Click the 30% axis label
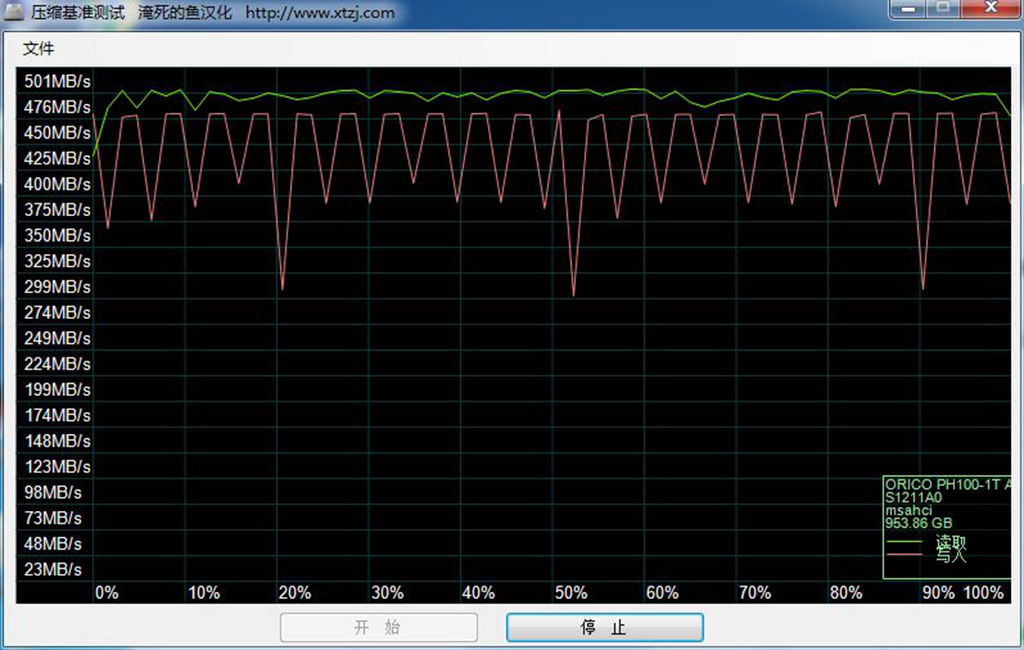Viewport: 1024px width, 650px height. click(387, 593)
